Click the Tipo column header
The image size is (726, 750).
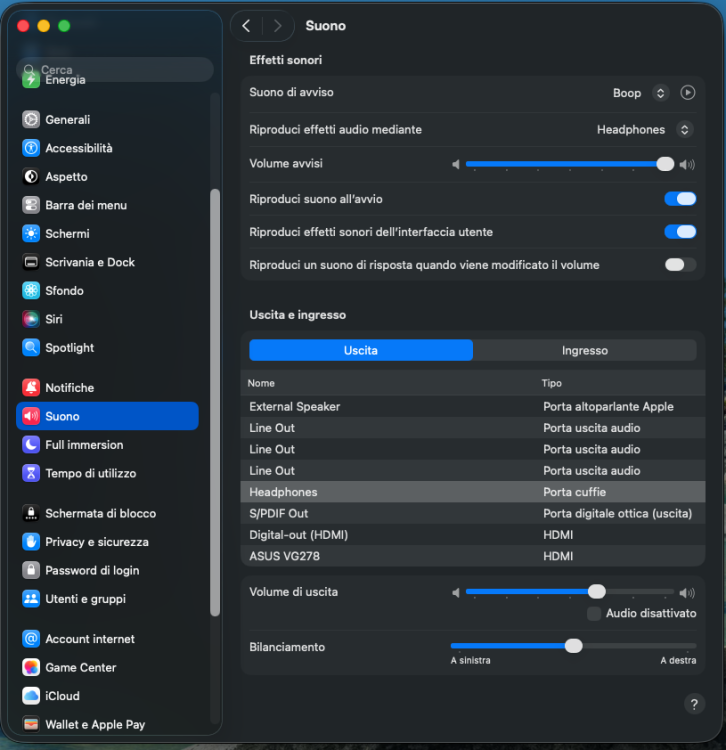(551, 383)
